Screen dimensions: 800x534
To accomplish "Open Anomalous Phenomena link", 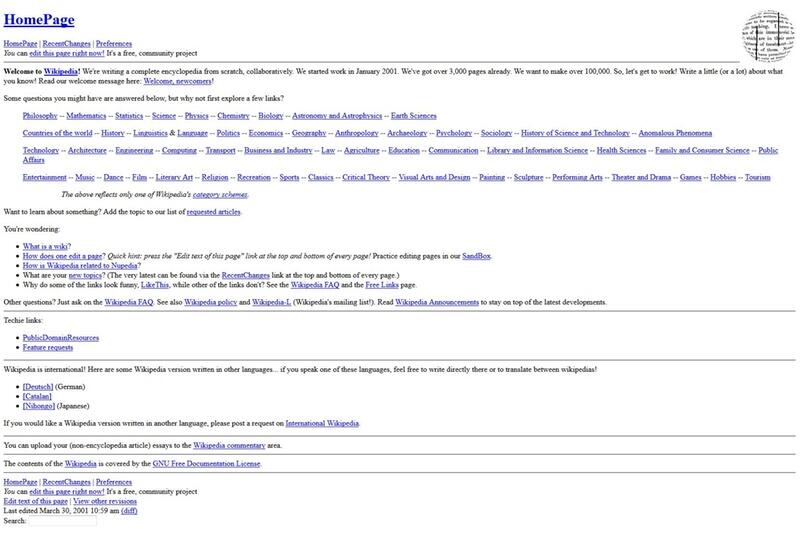I will 675,133.
